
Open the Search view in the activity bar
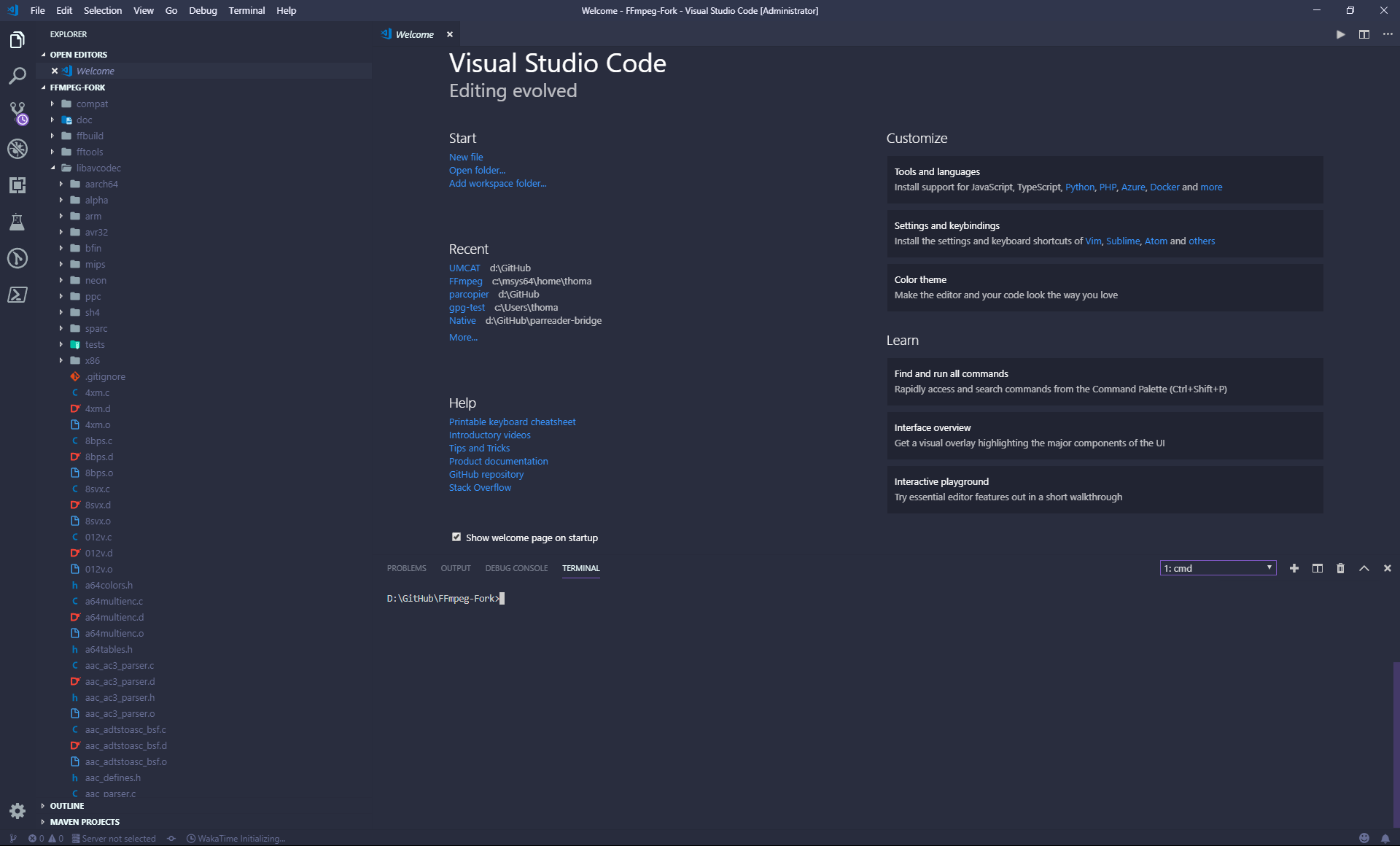(x=17, y=76)
